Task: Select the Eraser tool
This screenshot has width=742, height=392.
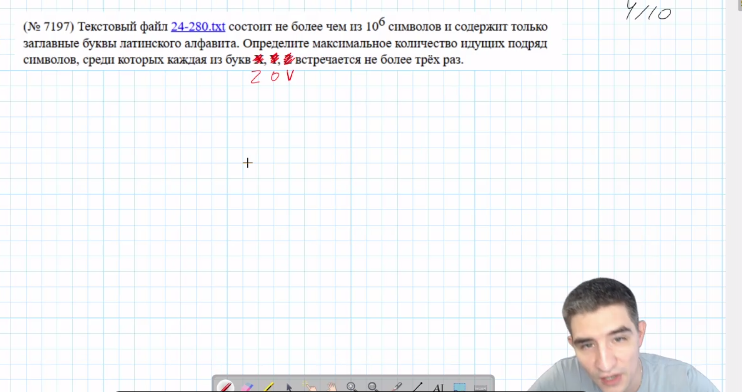Action: coord(247,387)
